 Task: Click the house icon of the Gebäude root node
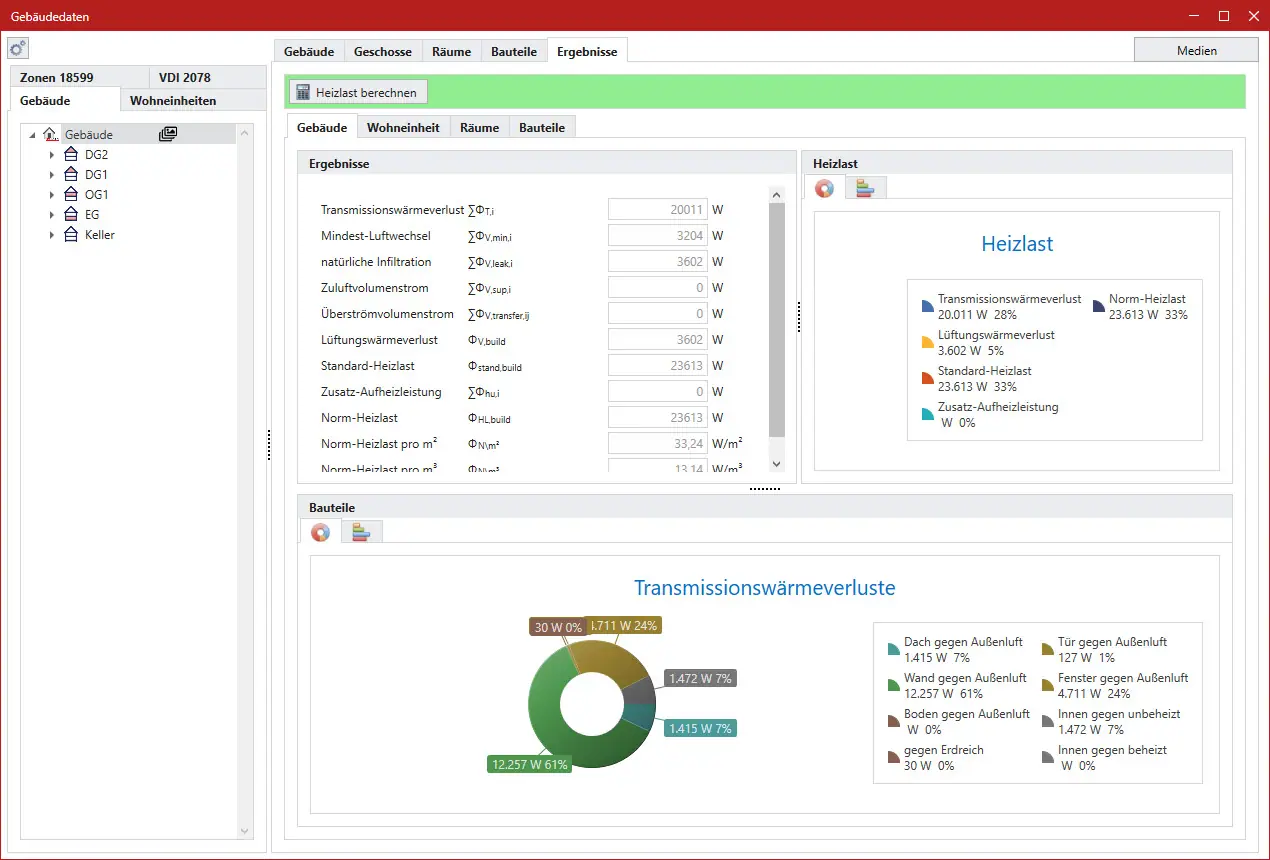coord(51,134)
